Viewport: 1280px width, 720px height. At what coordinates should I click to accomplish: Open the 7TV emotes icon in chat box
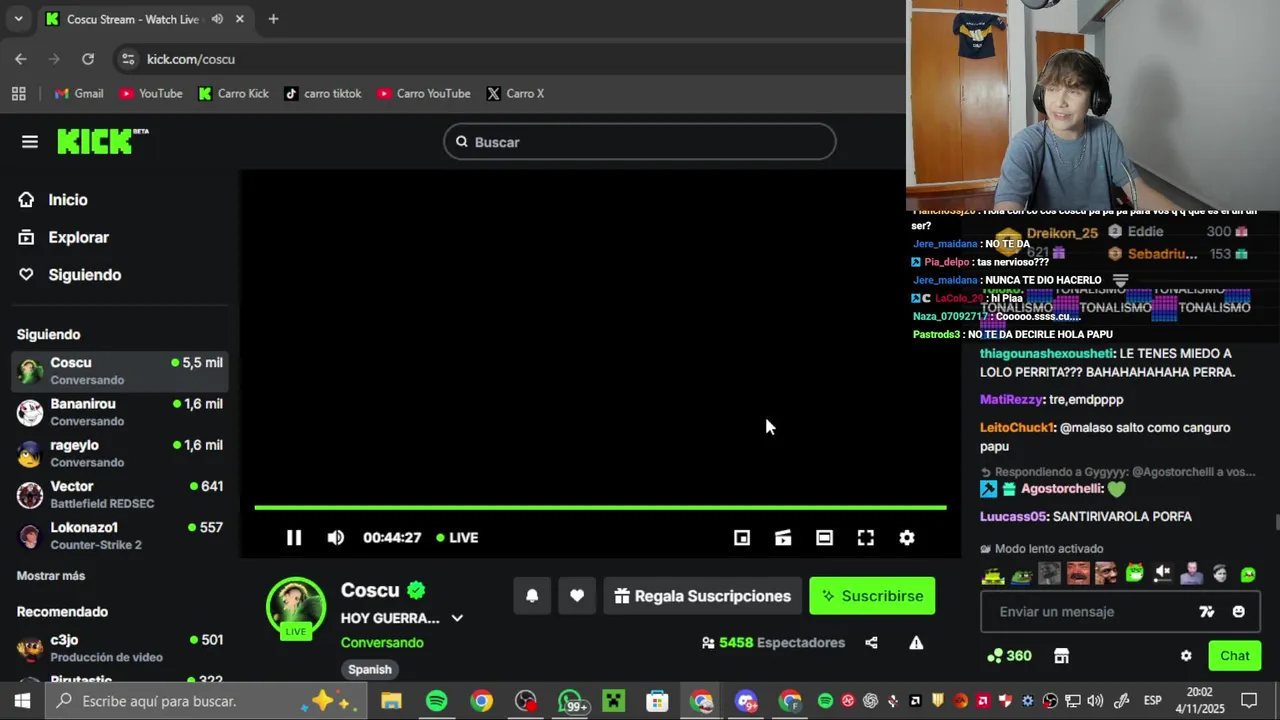pos(1207,612)
